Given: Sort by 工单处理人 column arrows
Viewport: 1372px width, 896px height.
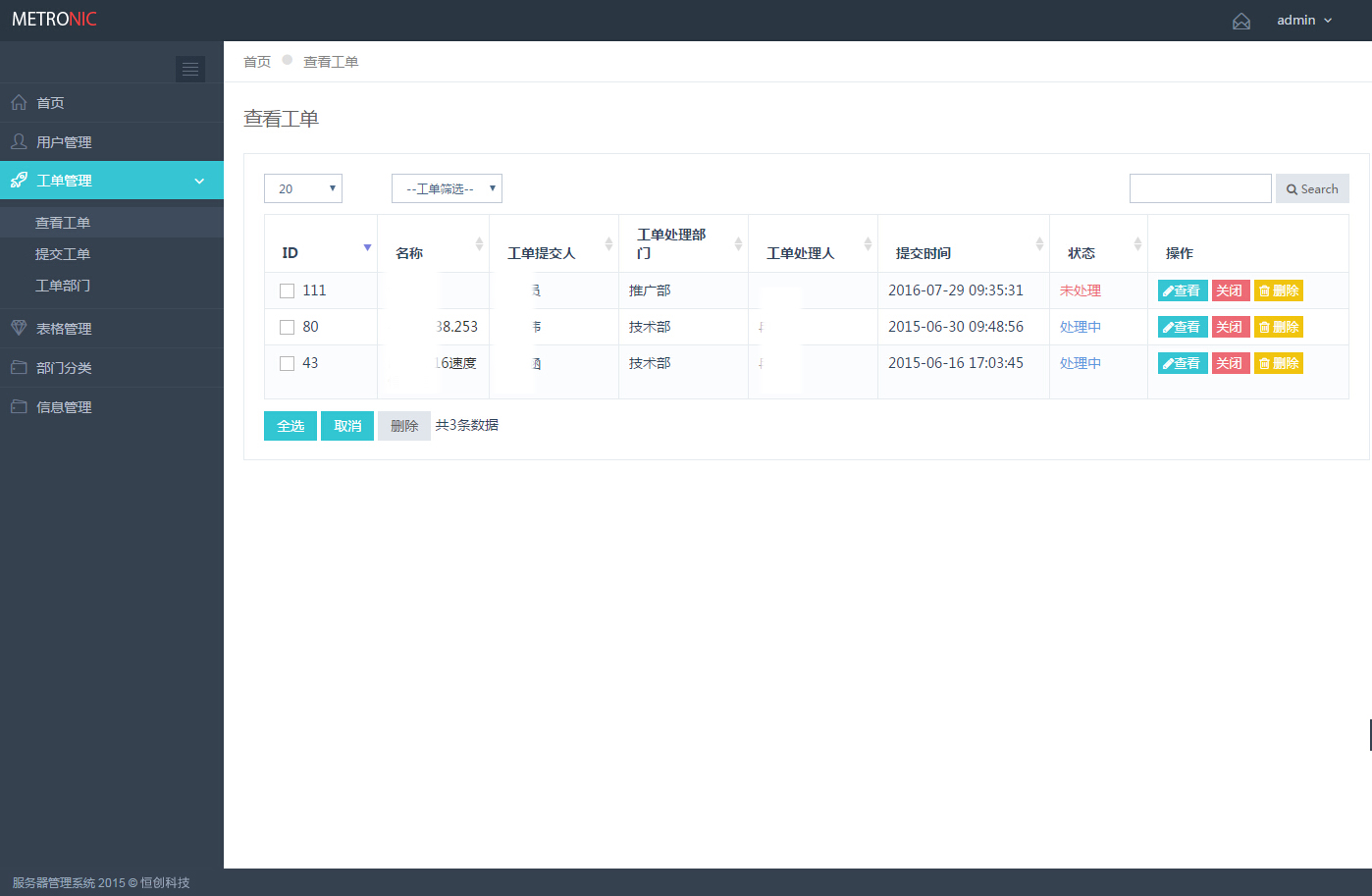Looking at the screenshot, I should click(x=868, y=243).
